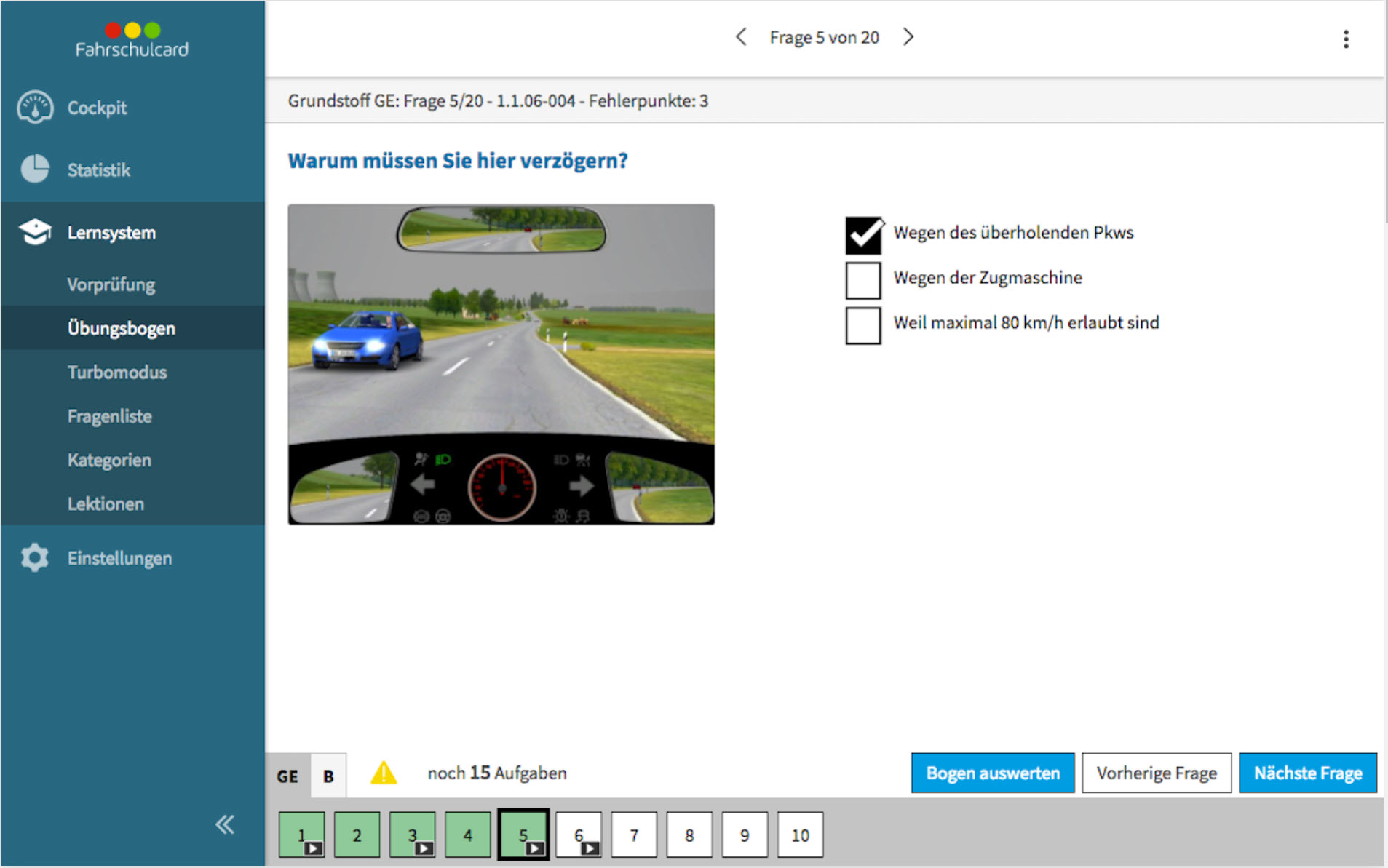Viewport: 1388px width, 868px height.
Task: Click the vertical scrollbar on right edge
Action: point(1385,112)
